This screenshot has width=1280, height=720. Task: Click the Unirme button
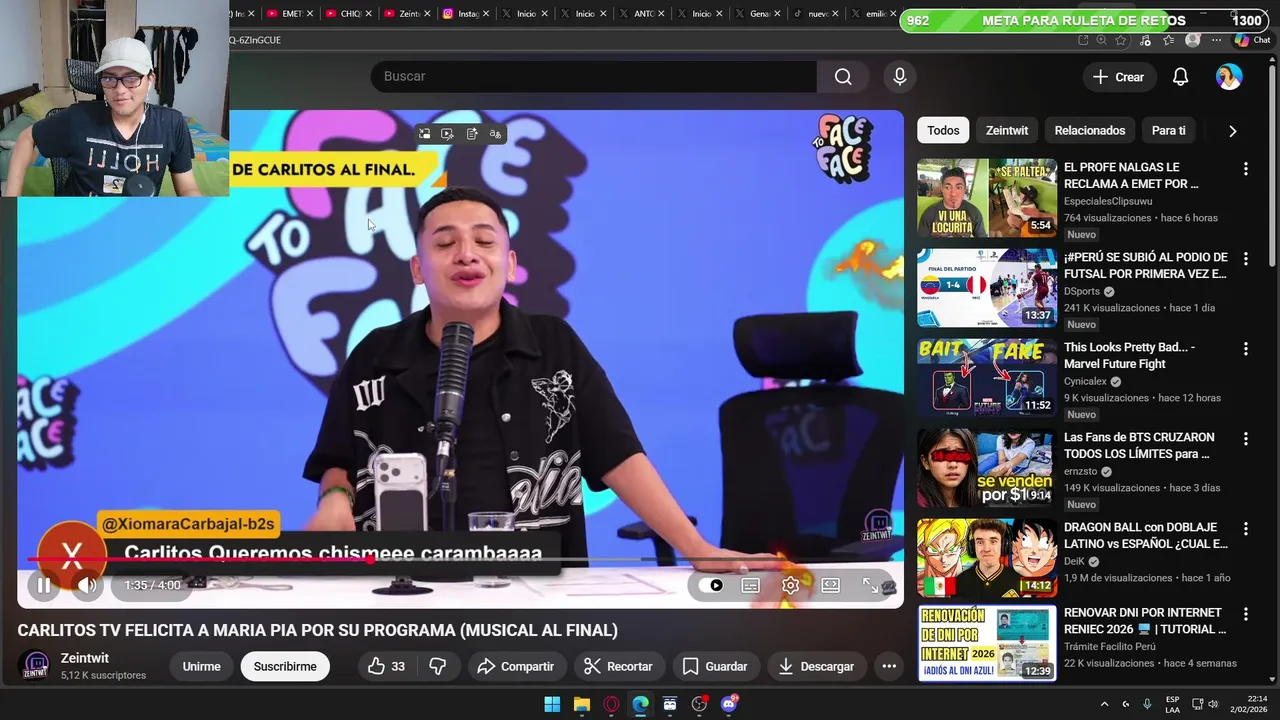click(201, 666)
